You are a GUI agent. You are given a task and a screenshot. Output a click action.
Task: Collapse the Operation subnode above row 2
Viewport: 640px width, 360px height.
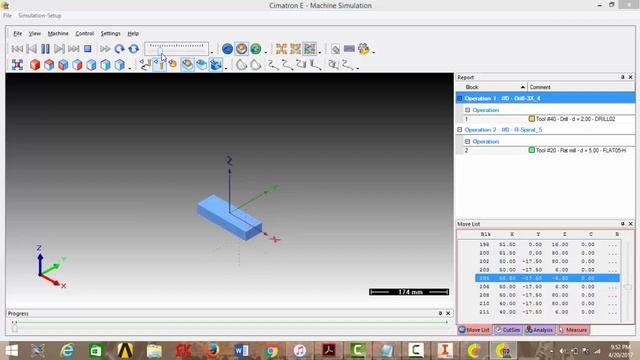(468, 142)
